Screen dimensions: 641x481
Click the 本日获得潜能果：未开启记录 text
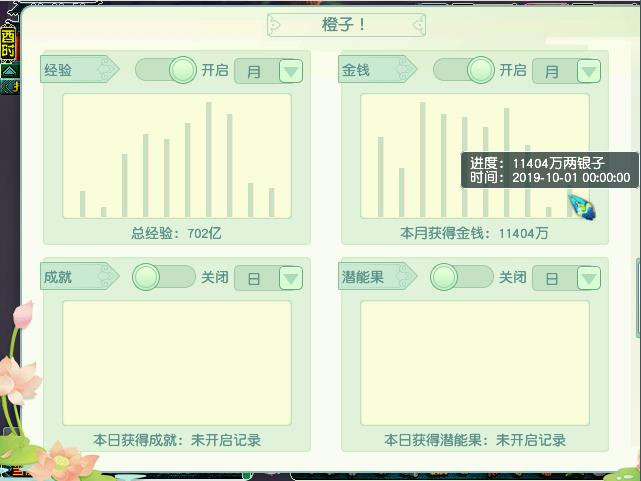(x=475, y=440)
